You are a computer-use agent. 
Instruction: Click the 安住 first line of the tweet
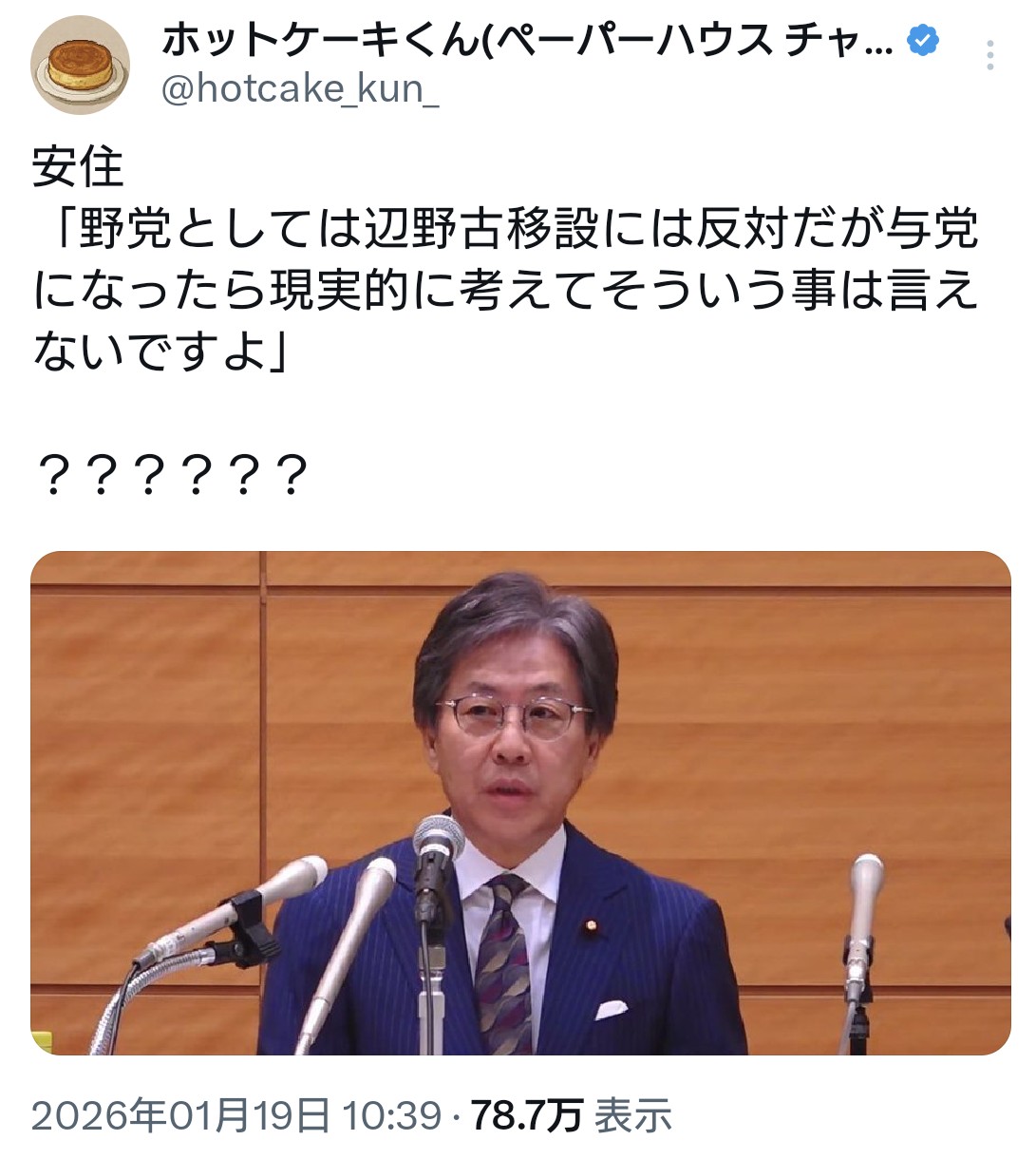pos(78,168)
